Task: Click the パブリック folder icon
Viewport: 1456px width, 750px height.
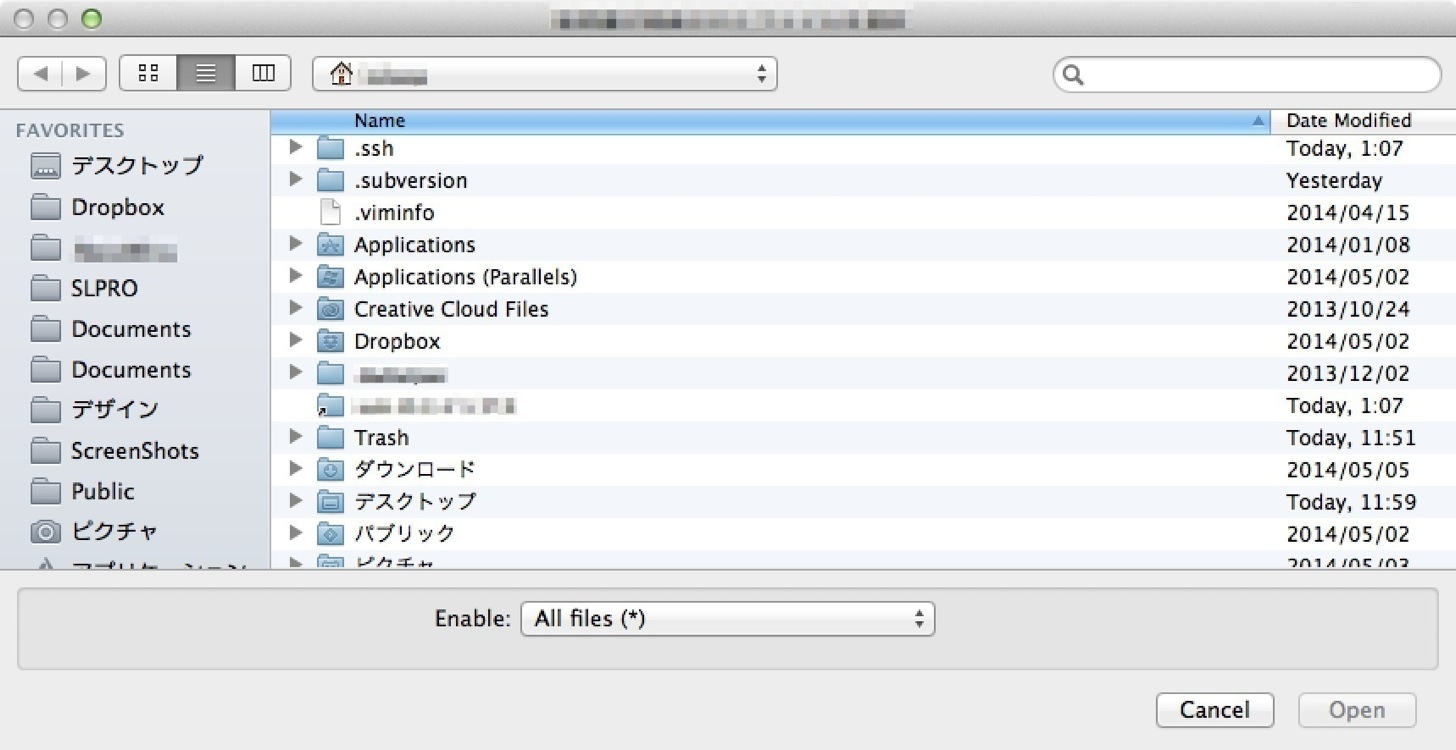Action: (x=330, y=534)
